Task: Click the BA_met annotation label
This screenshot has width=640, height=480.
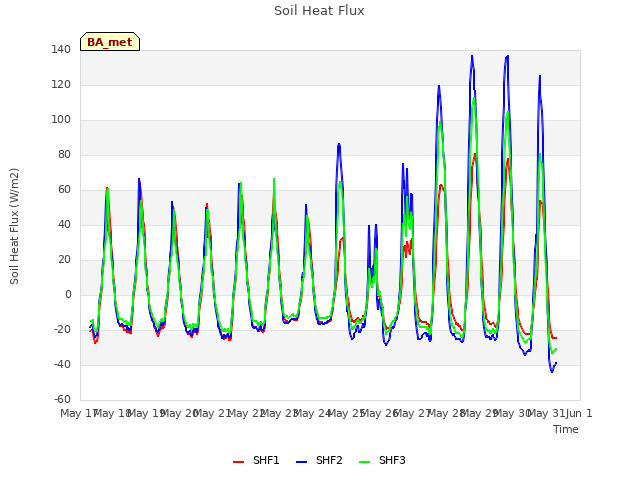Action: pos(110,42)
